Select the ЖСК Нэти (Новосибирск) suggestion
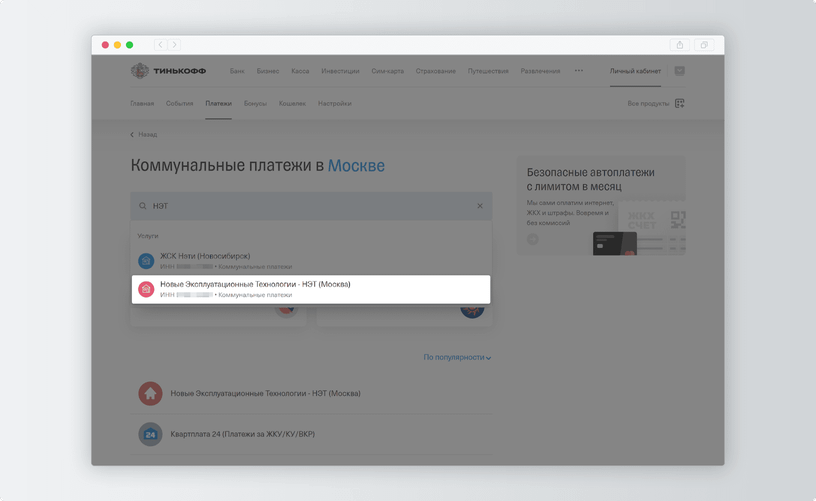This screenshot has height=501, width=816. [x=311, y=261]
